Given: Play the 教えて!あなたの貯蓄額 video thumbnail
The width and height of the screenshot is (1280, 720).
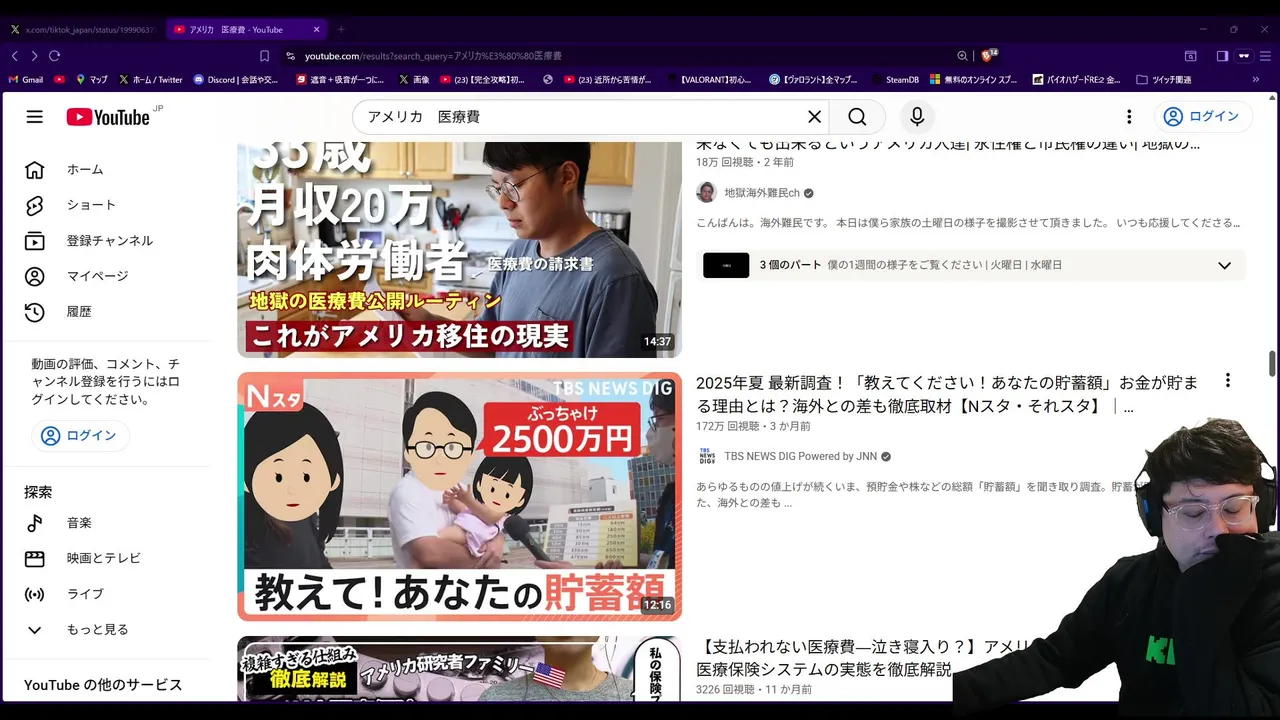Looking at the screenshot, I should coord(459,497).
